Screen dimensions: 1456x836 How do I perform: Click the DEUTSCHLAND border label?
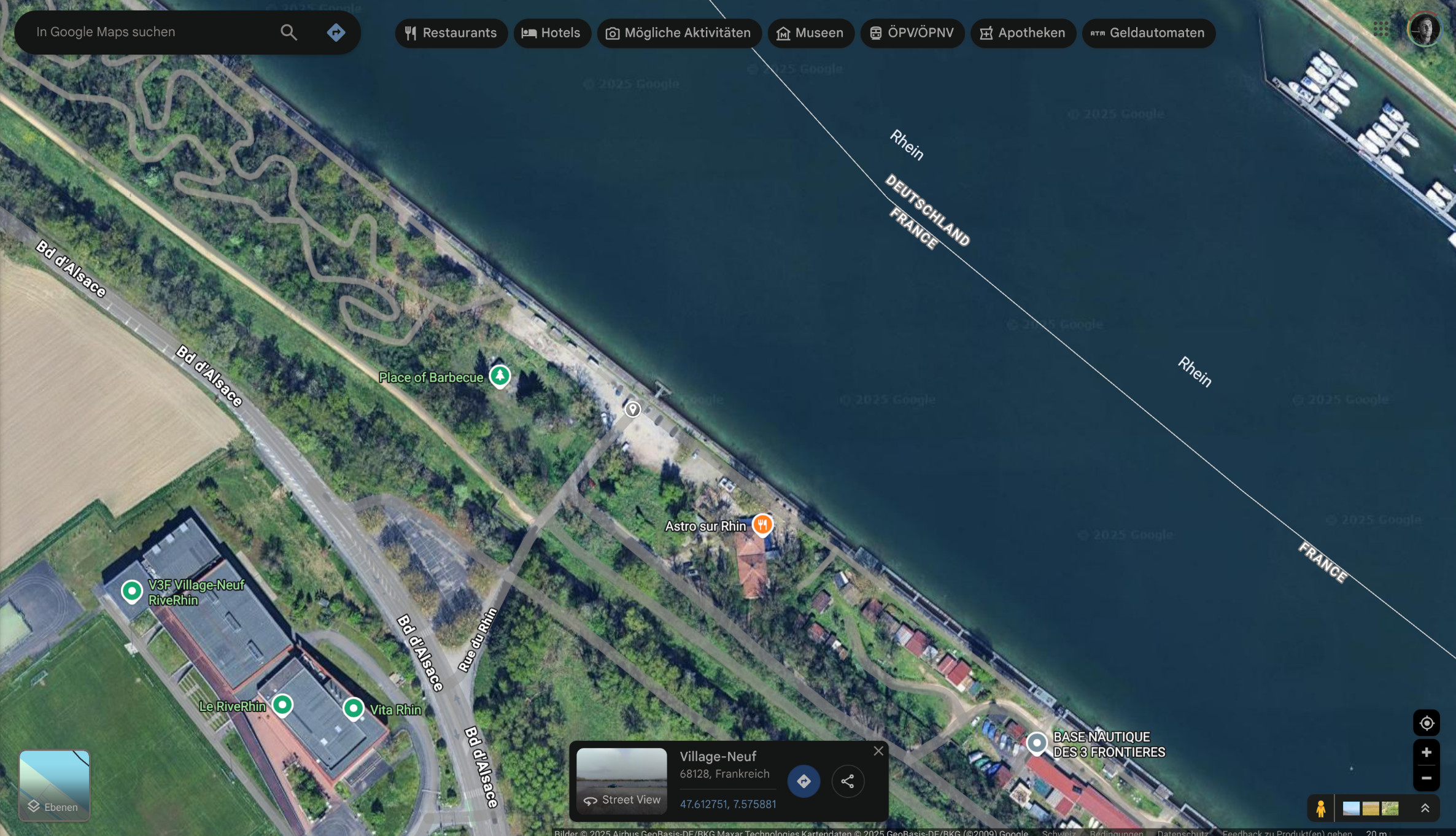927,211
